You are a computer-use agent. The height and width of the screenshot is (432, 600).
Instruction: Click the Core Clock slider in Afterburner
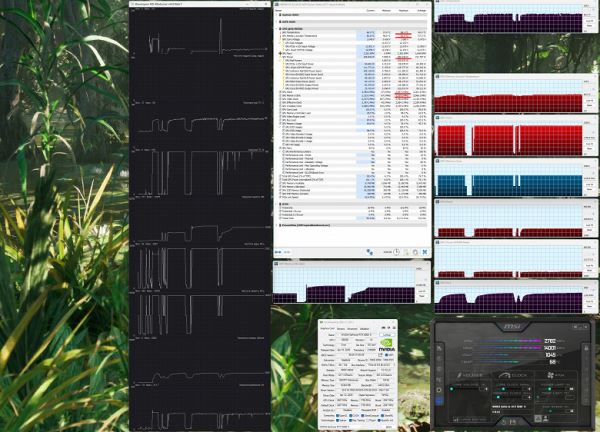point(509,389)
